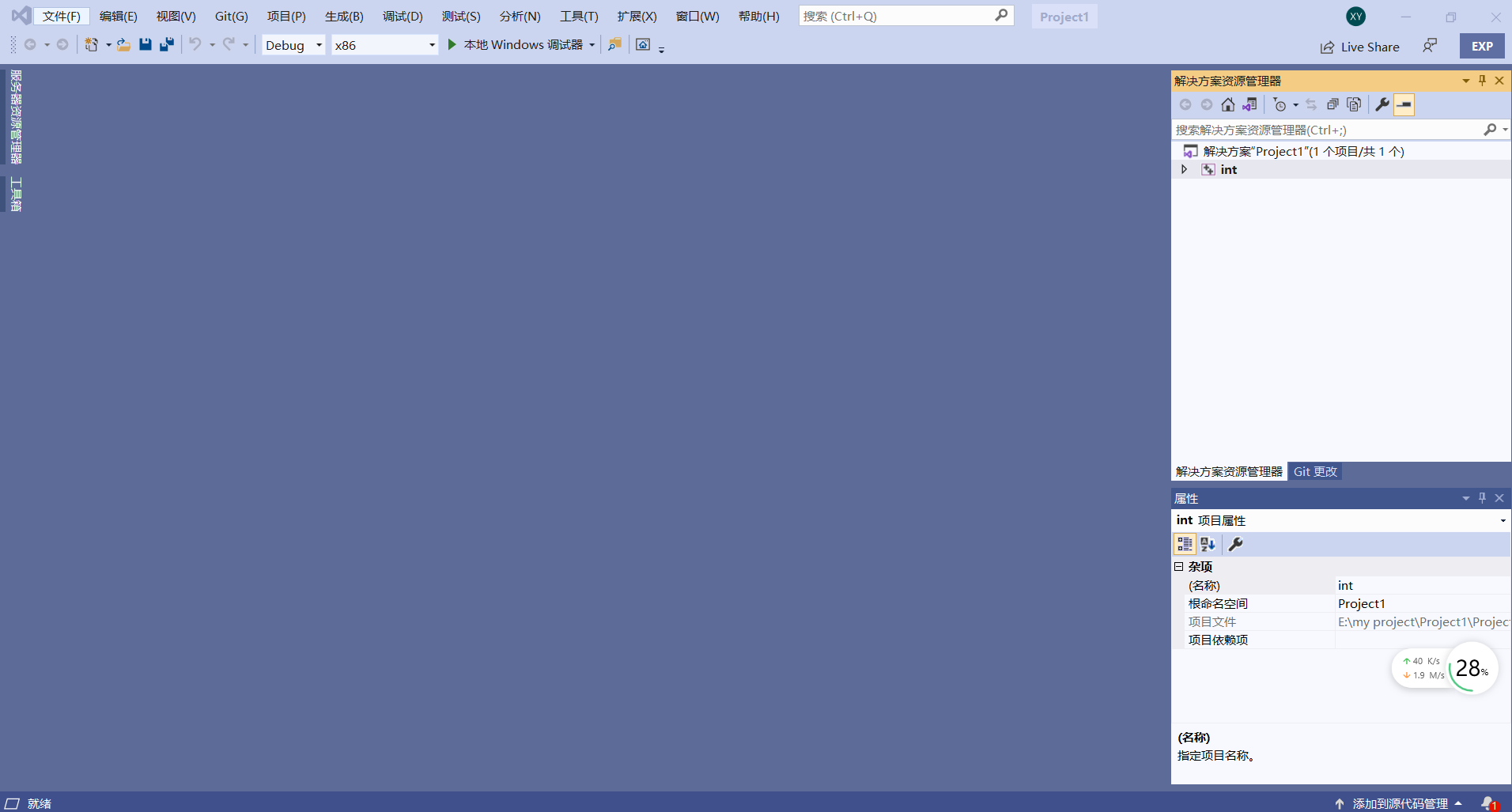Collapse the 杂项 properties category
The height and width of the screenshot is (812, 1512).
pyautogui.click(x=1179, y=567)
